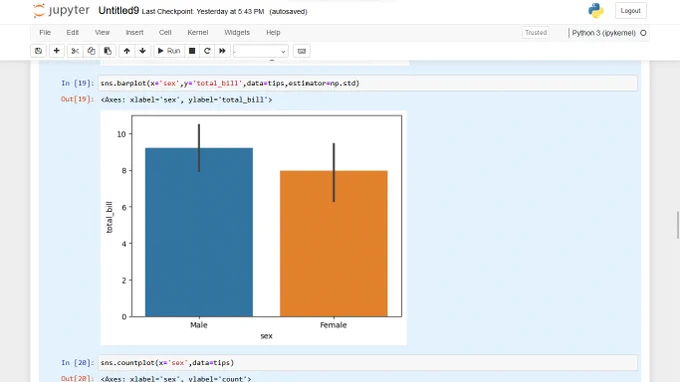Click the autosaved status text
680x382 pixels.
click(288, 12)
